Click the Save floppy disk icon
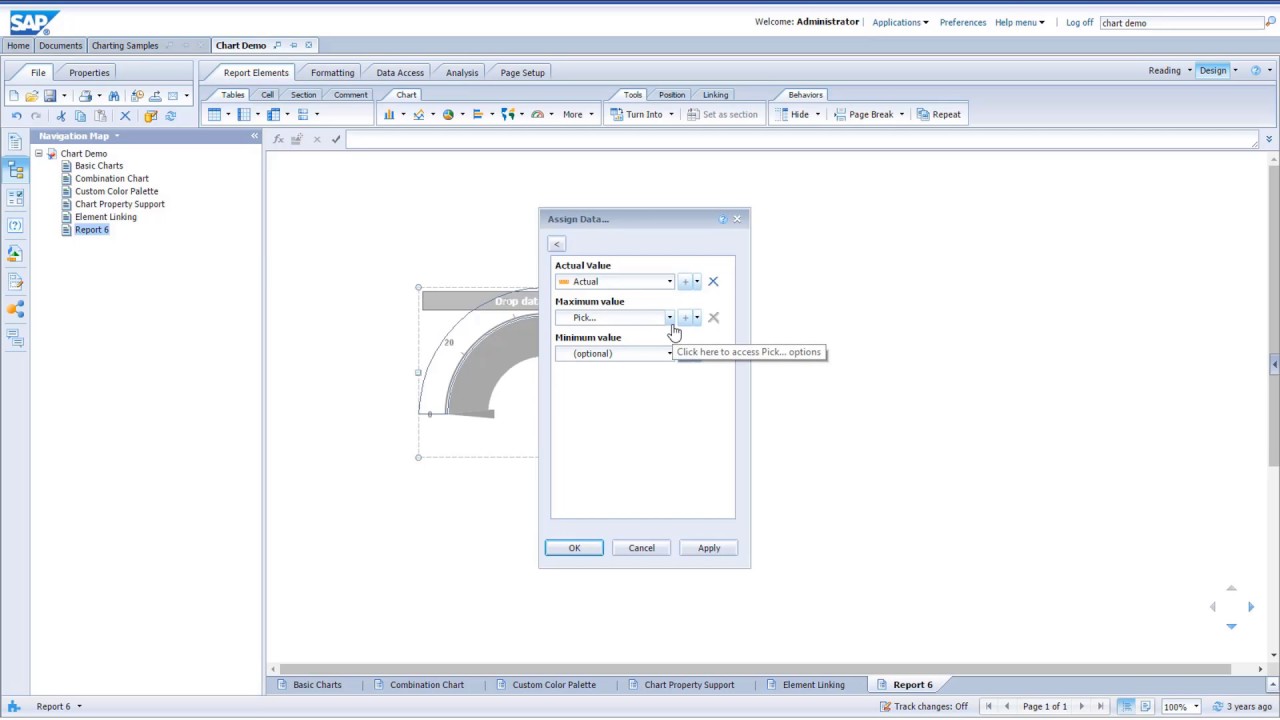The height and width of the screenshot is (720, 1280). tap(50, 96)
